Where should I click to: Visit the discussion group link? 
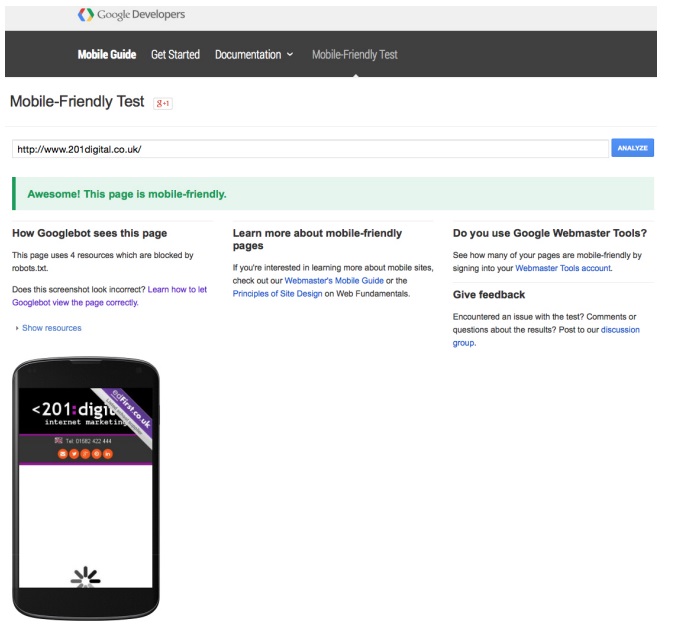pyautogui.click(x=546, y=336)
